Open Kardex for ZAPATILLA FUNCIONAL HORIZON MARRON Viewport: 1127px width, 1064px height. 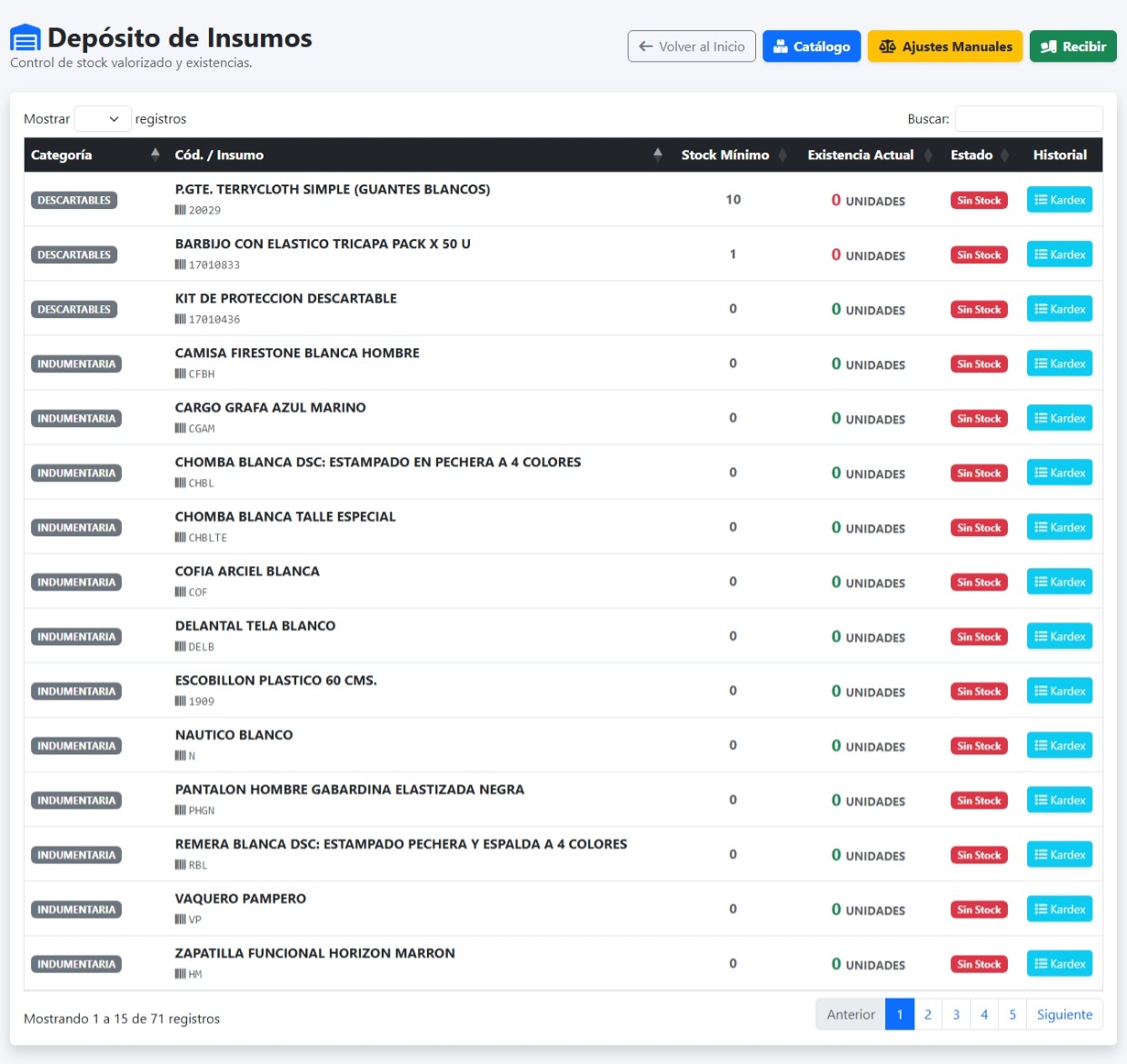pyautogui.click(x=1060, y=963)
